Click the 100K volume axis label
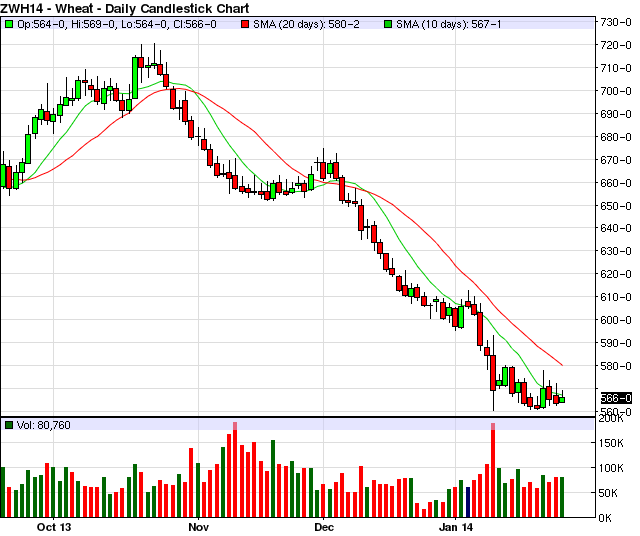The width and height of the screenshot is (640, 536). tap(611, 468)
